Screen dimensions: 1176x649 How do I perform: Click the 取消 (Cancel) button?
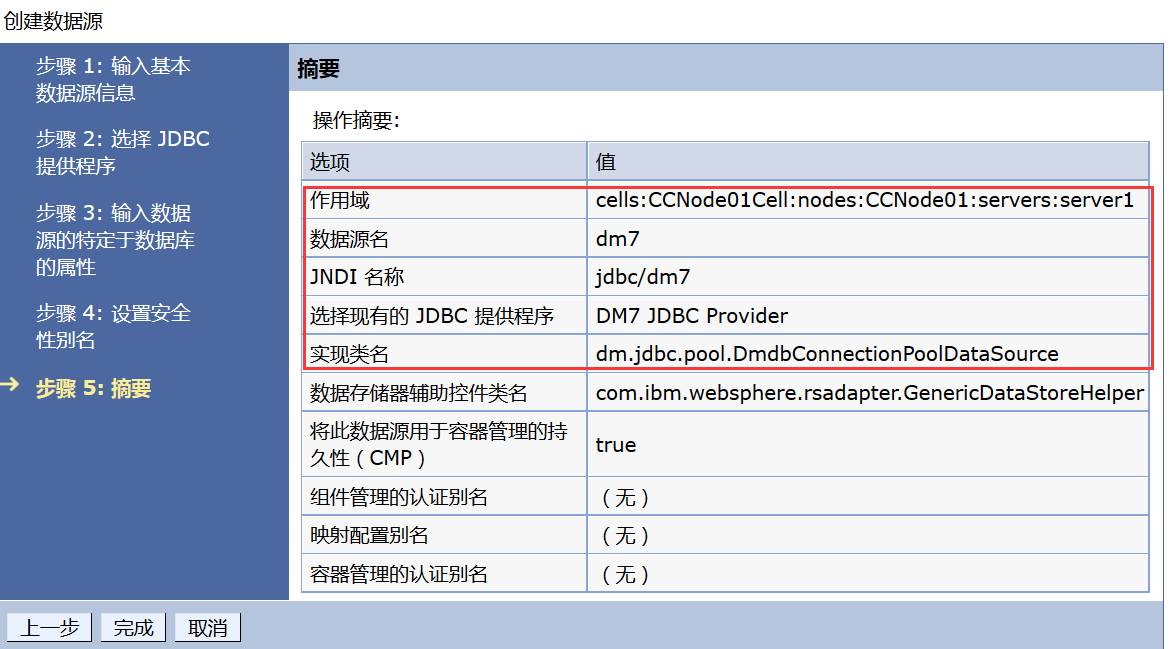(x=207, y=627)
